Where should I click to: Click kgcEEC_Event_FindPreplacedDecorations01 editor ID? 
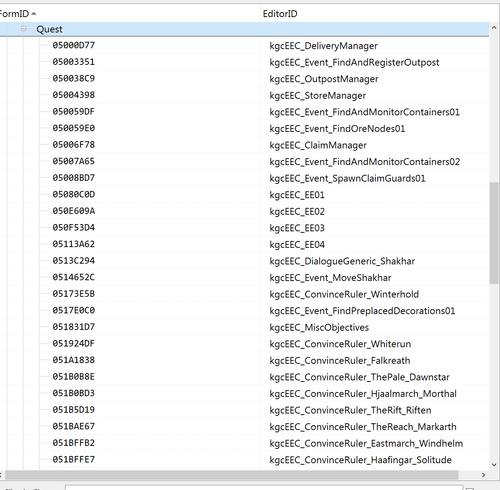pos(362,311)
